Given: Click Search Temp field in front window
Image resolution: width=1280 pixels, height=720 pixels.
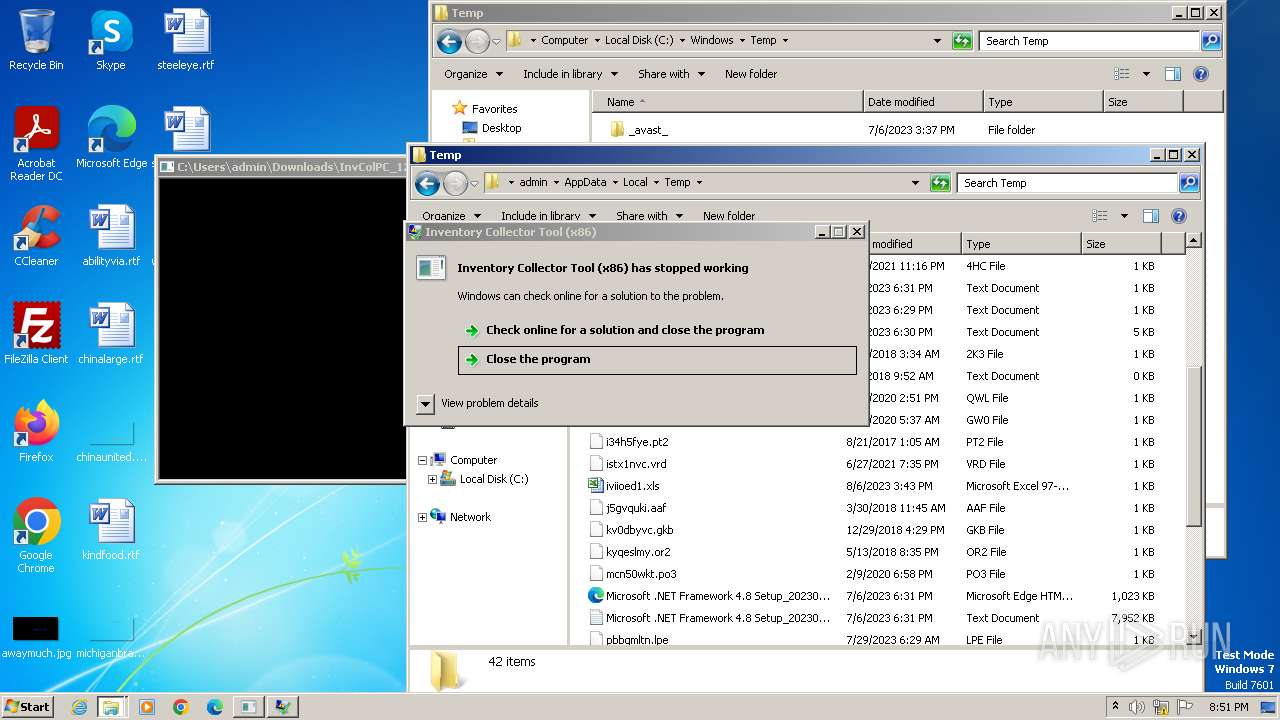Looking at the screenshot, I should 1066,183.
